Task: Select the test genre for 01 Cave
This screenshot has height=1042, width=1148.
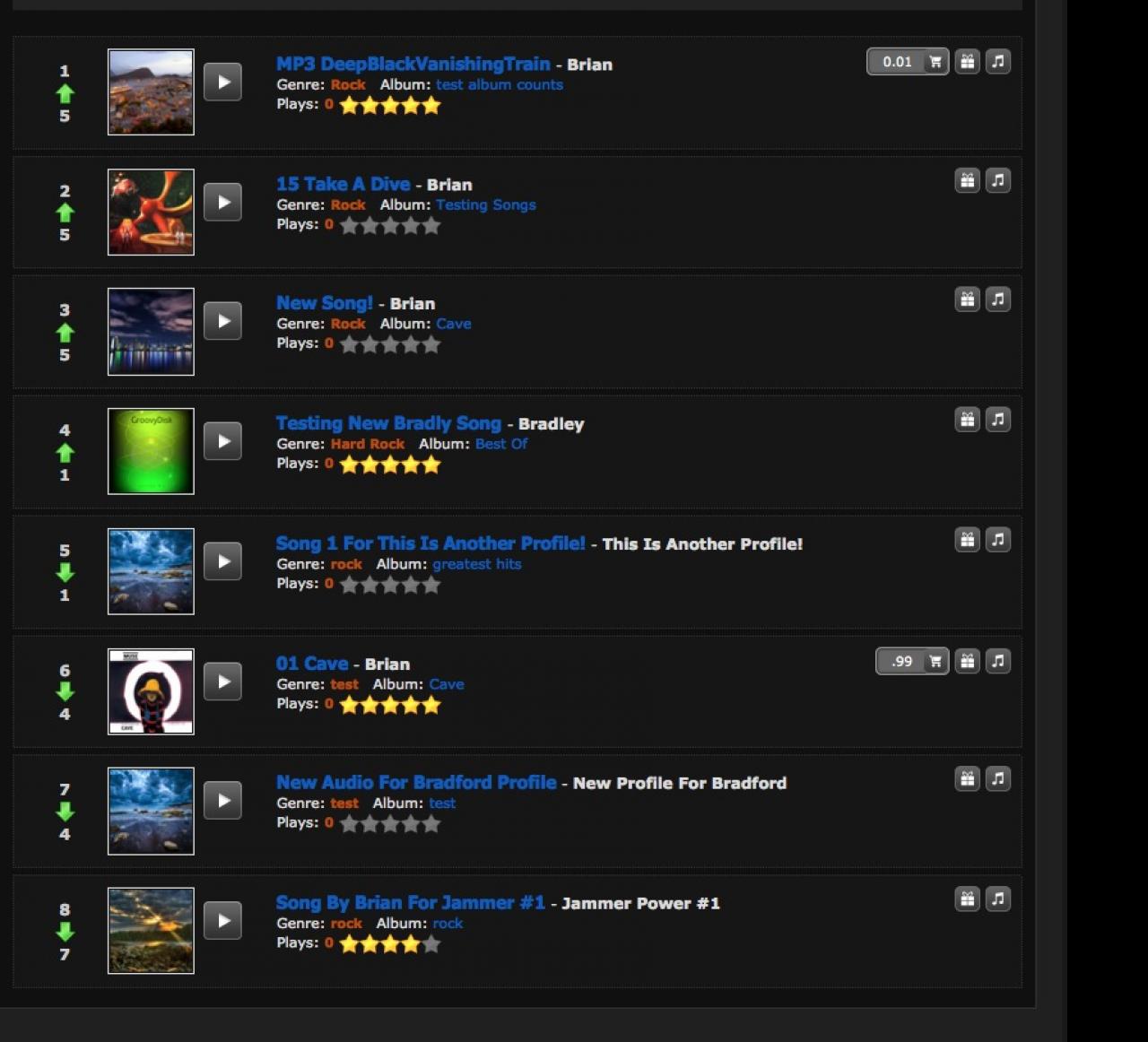Action: 344,685
